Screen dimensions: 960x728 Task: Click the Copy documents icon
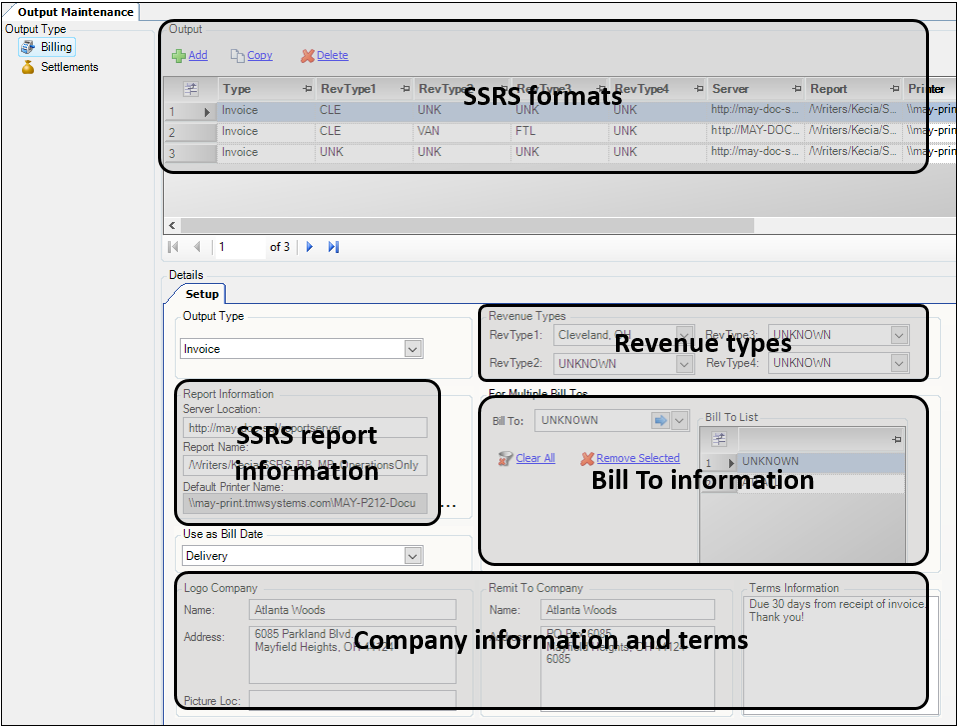237,56
